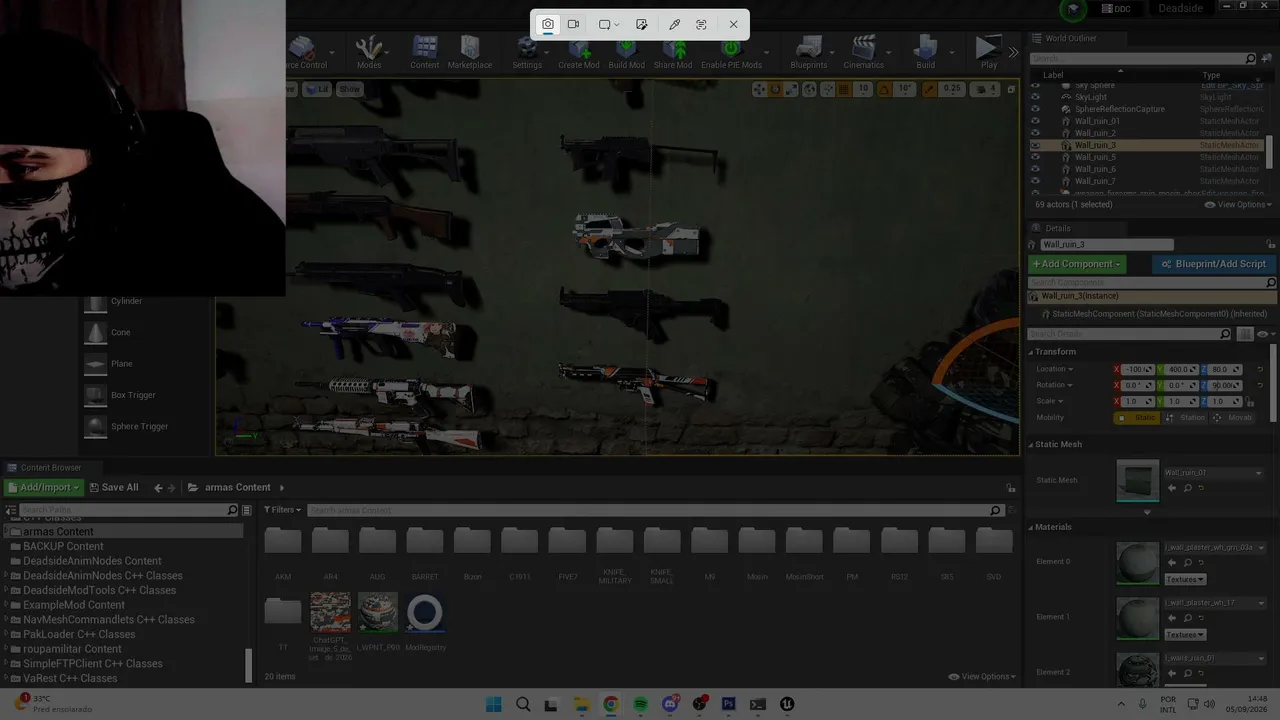Open the Cinematics toolbar icon
This screenshot has width=1280, height=720.
pos(863,52)
